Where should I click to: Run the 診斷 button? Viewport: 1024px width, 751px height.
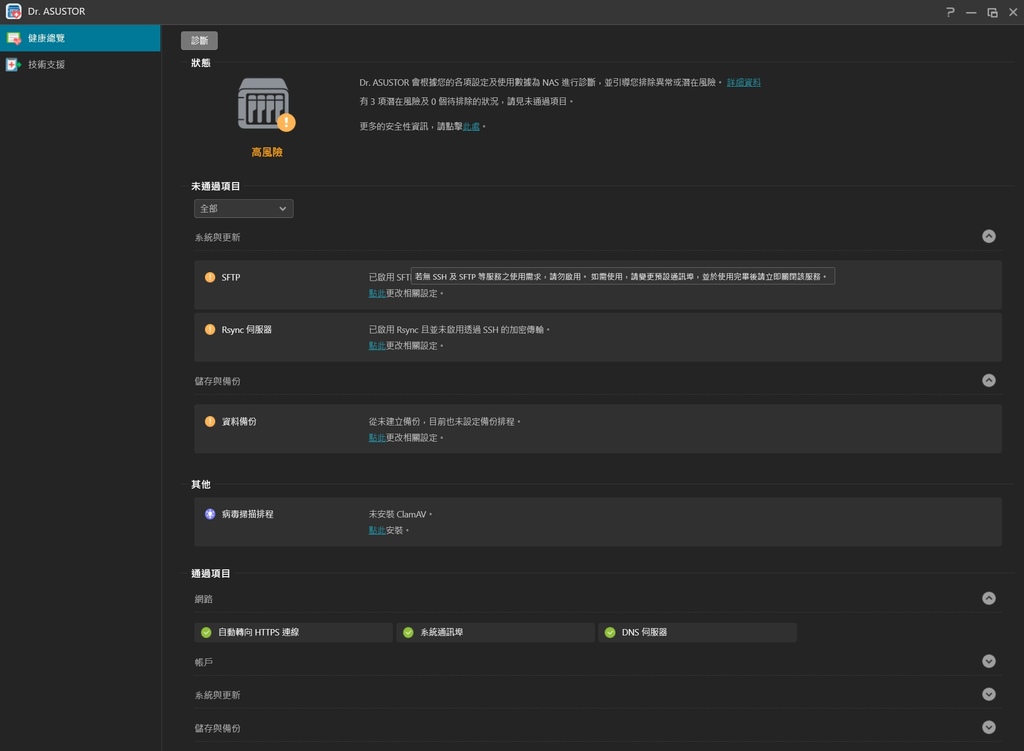point(199,40)
